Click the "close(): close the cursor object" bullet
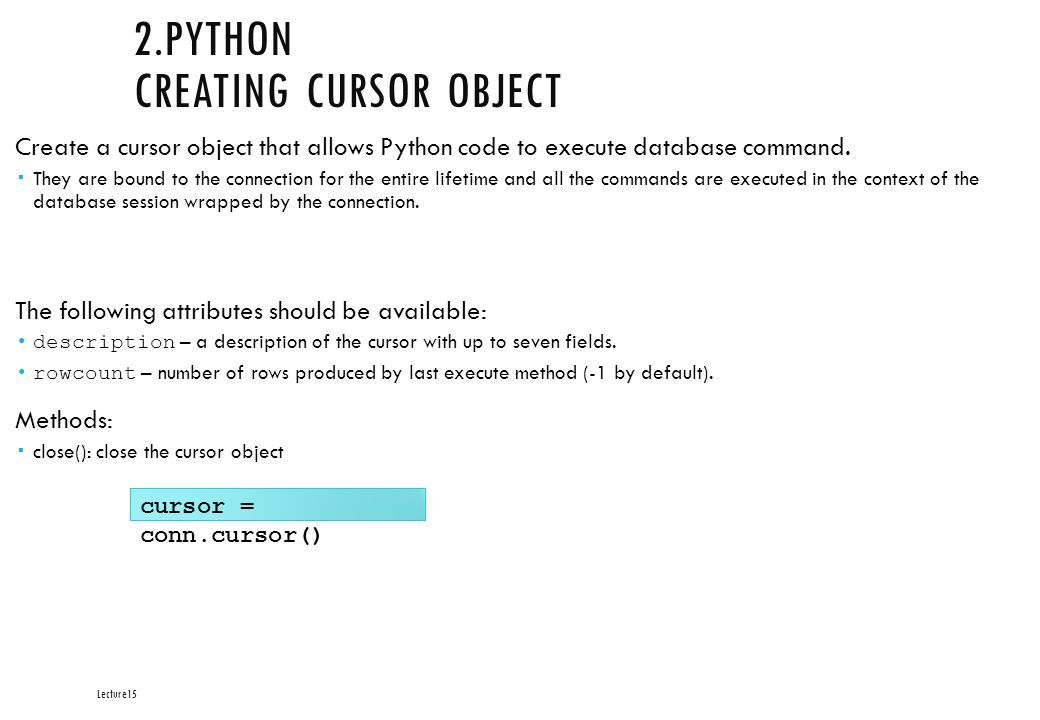Viewport: 1040px width, 720px height. pos(158,452)
